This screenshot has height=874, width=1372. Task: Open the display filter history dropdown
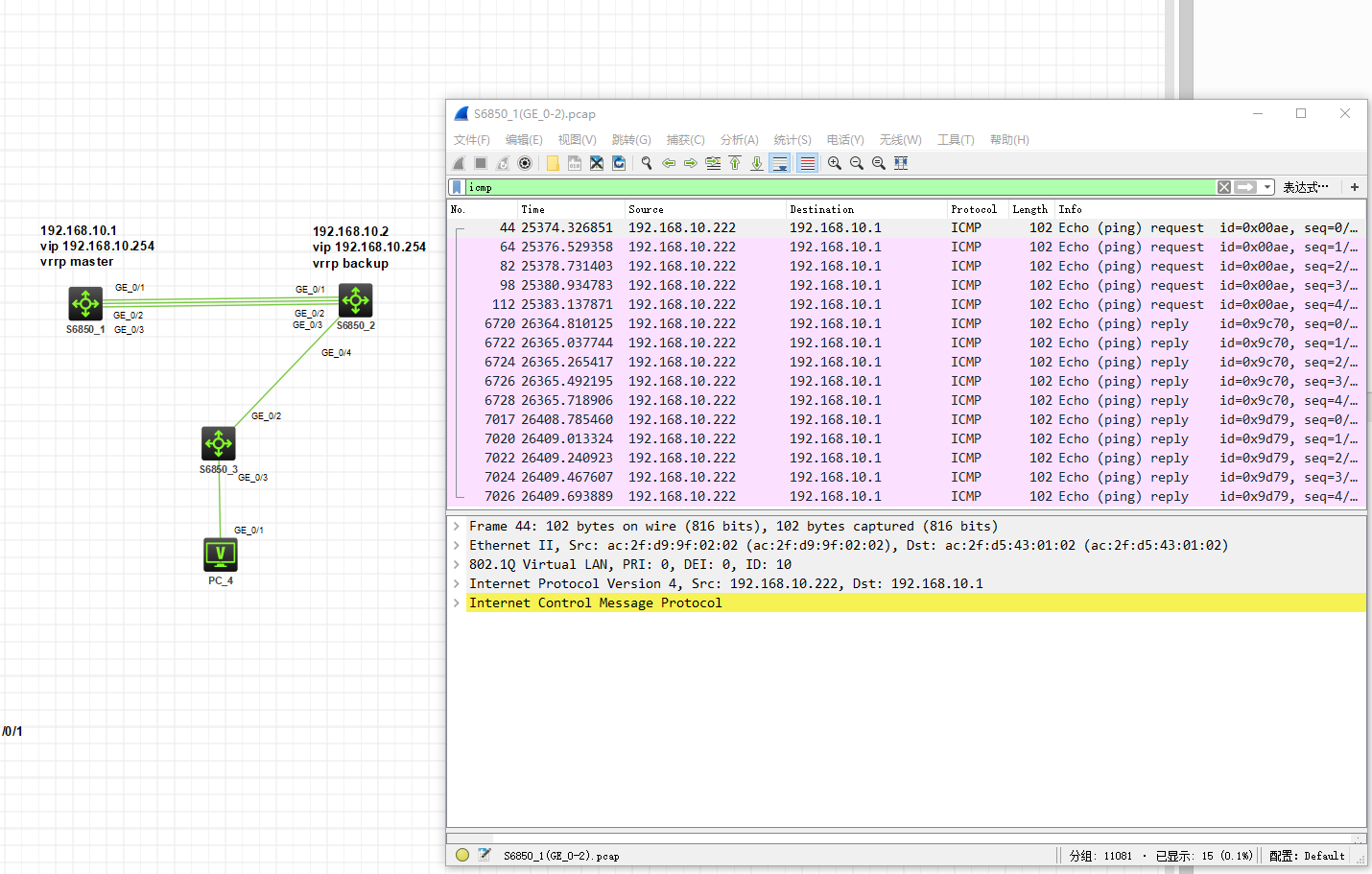coord(1267,187)
